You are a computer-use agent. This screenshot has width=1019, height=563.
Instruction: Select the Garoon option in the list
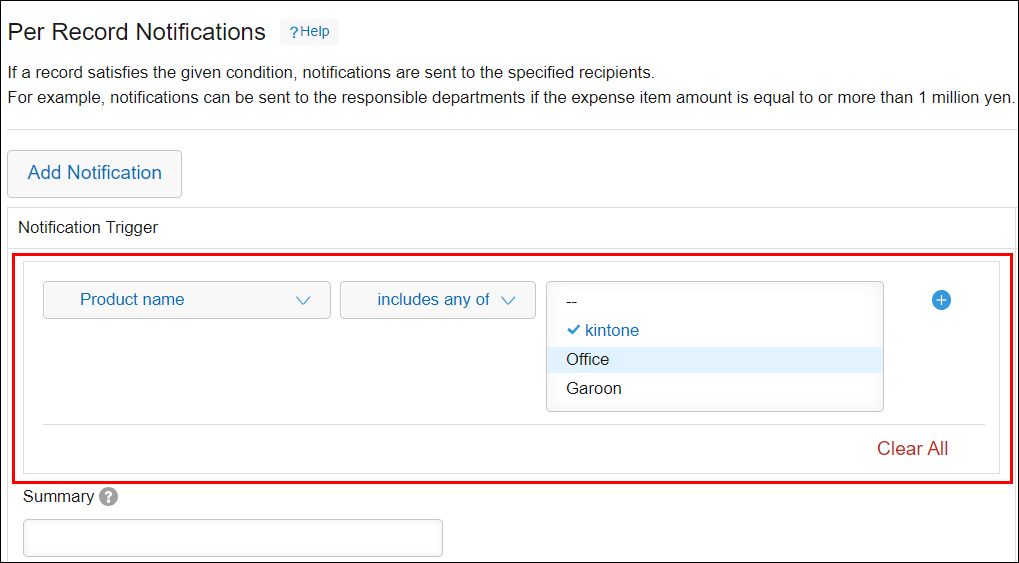click(594, 388)
